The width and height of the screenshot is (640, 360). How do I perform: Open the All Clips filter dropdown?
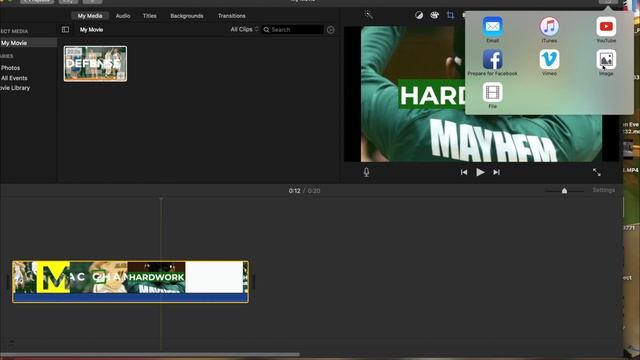244,29
